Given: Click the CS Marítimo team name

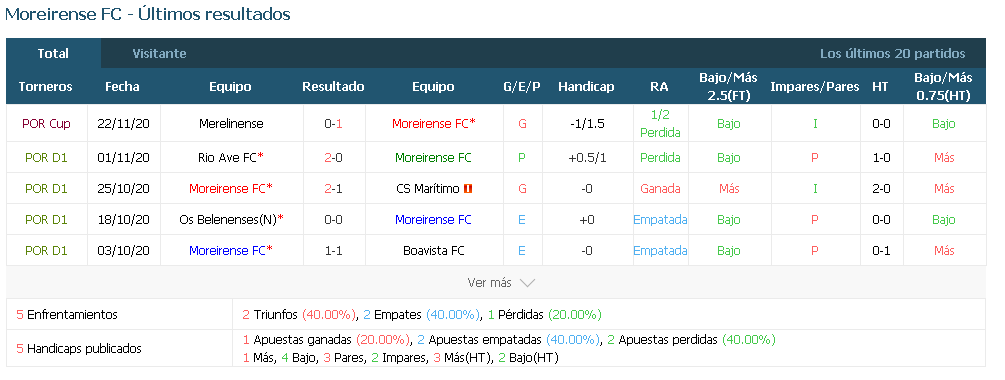Looking at the screenshot, I should (x=428, y=188).
